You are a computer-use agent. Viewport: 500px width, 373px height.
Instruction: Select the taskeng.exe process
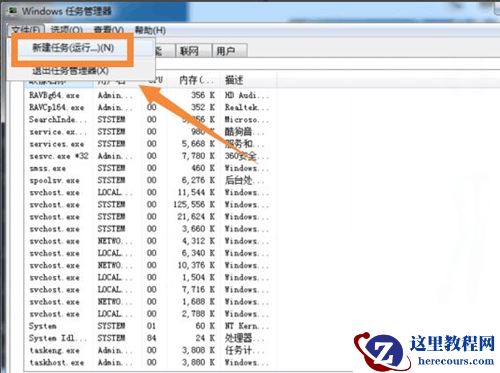tap(54, 350)
